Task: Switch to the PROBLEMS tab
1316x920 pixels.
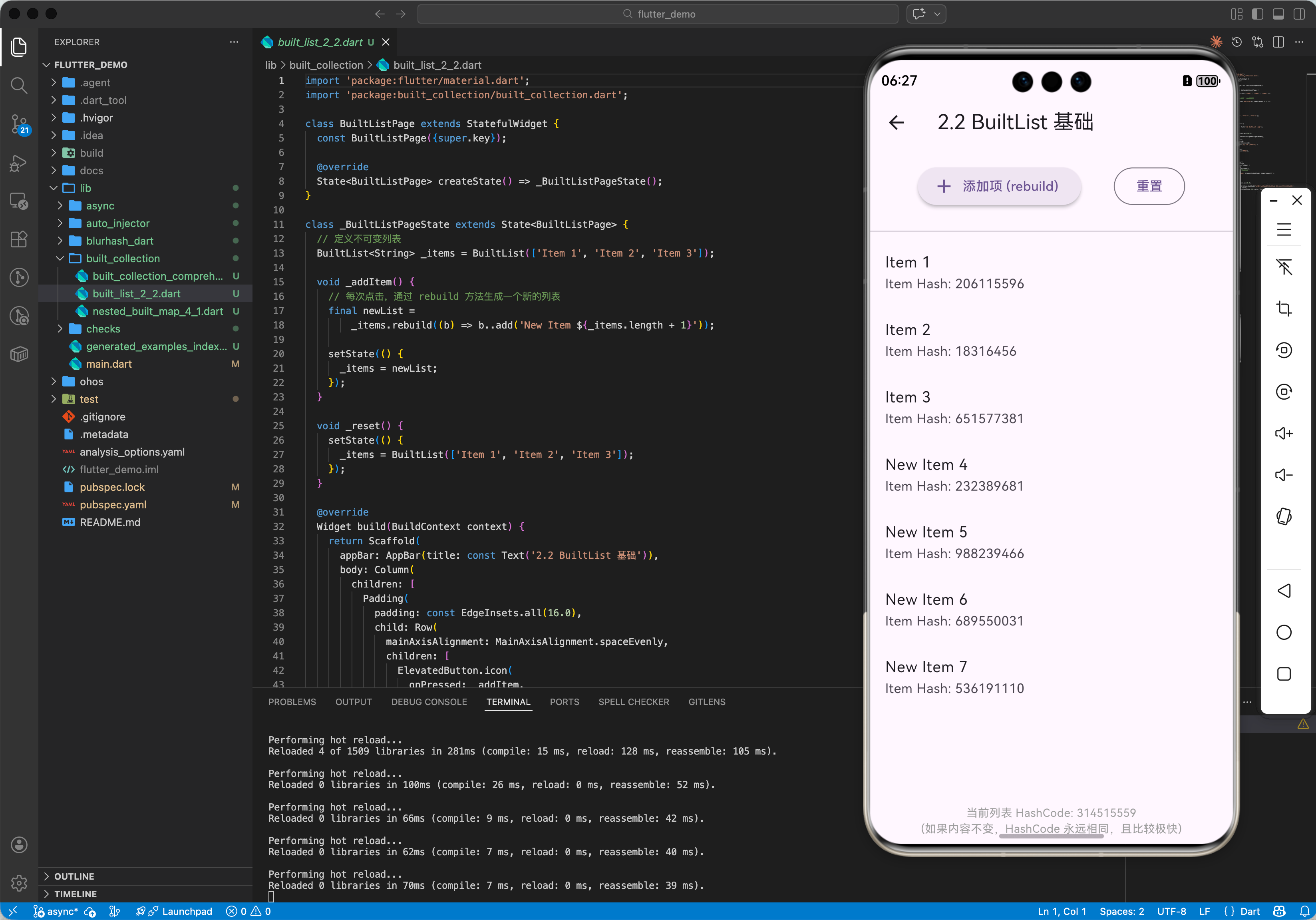Action: tap(292, 702)
